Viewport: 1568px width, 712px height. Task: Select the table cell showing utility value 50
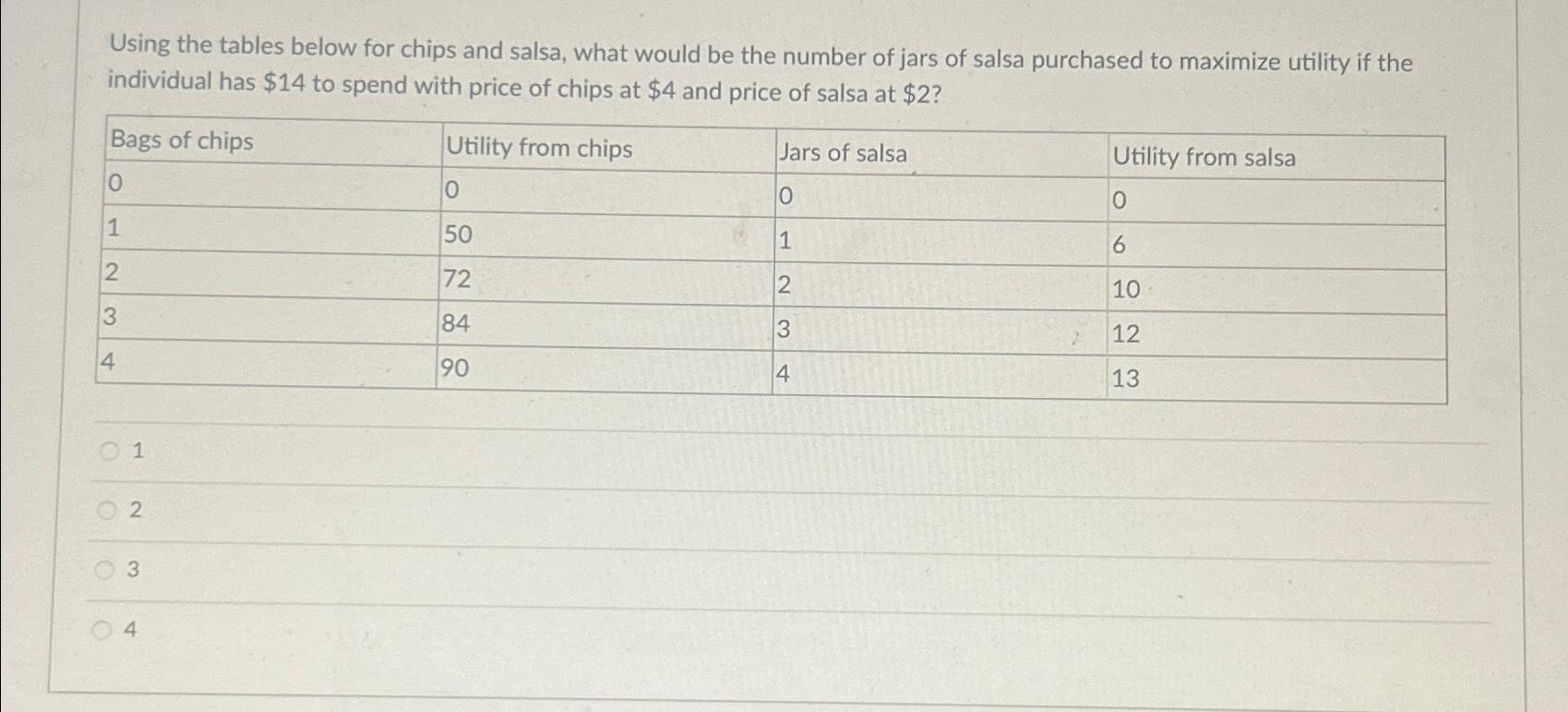(x=456, y=236)
